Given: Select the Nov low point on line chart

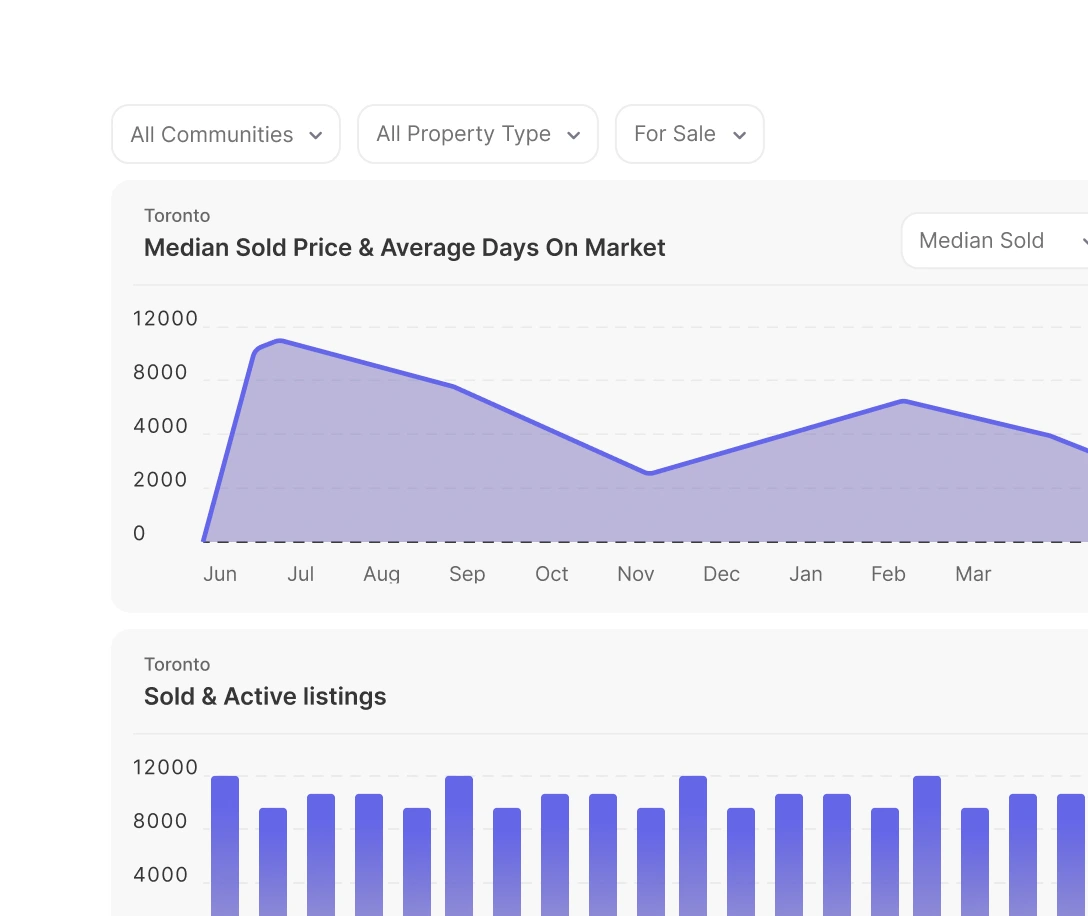Looking at the screenshot, I should [x=650, y=473].
